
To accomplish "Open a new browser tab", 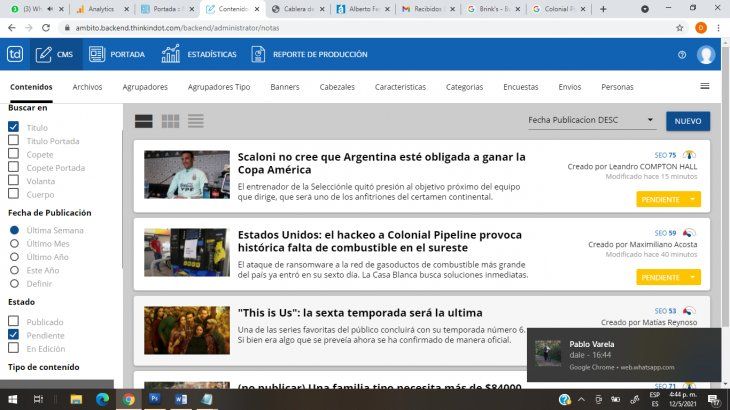I will click(603, 9).
